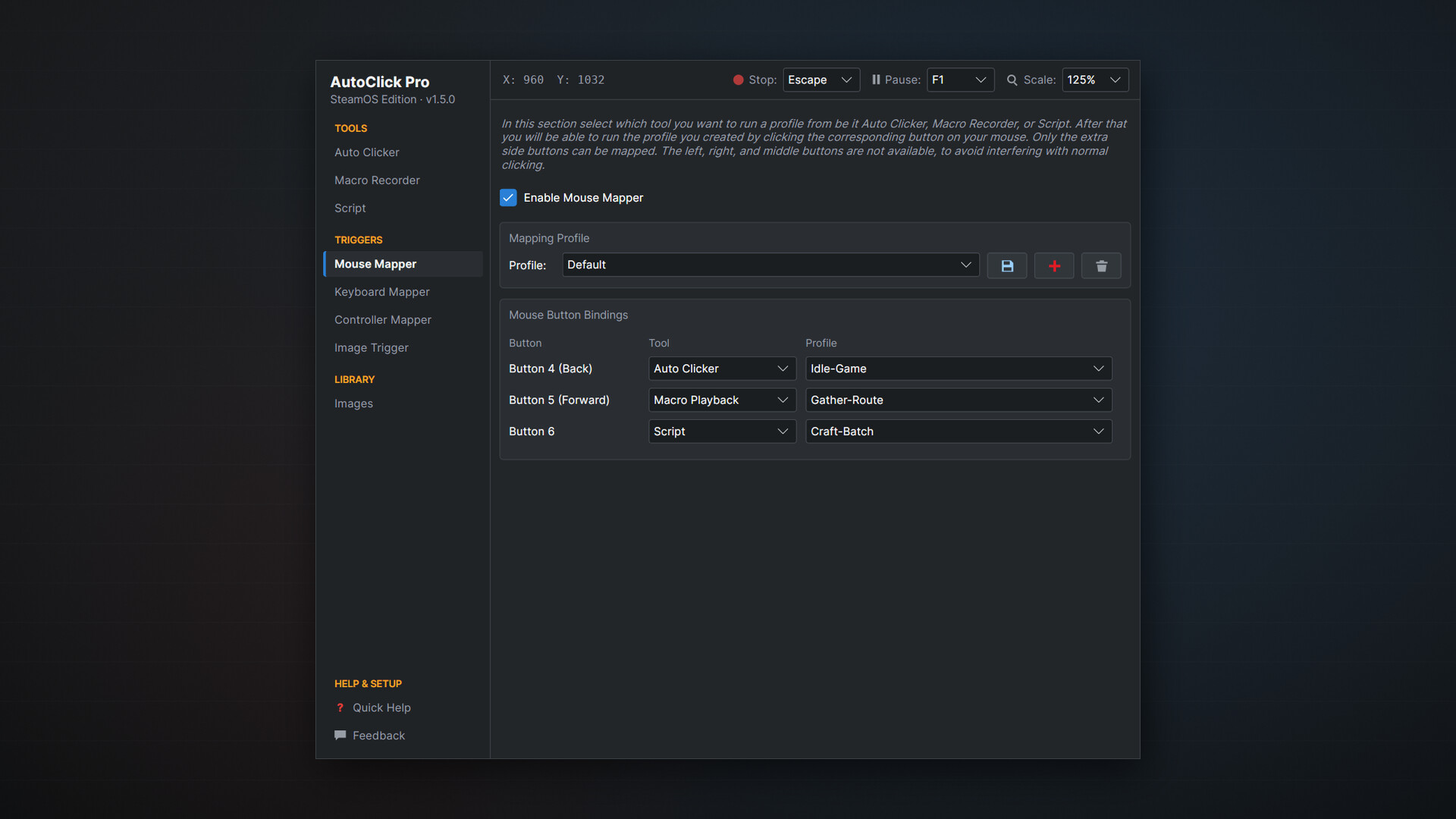
Task: Switch to Controller Mapper
Action: (403, 320)
